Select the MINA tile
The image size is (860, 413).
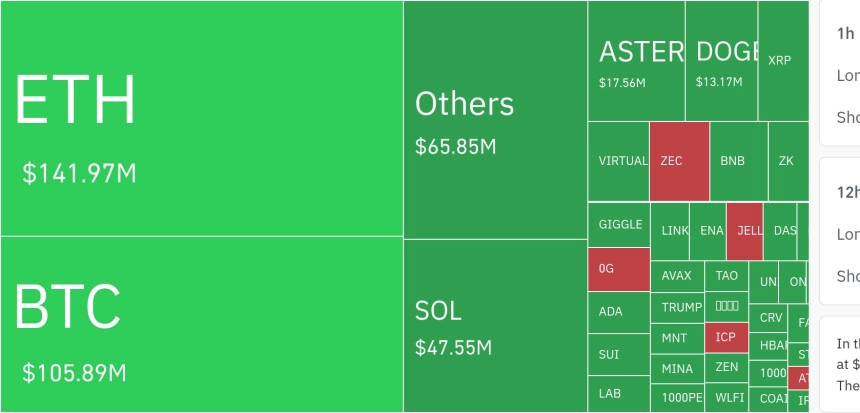pyautogui.click(x=677, y=369)
